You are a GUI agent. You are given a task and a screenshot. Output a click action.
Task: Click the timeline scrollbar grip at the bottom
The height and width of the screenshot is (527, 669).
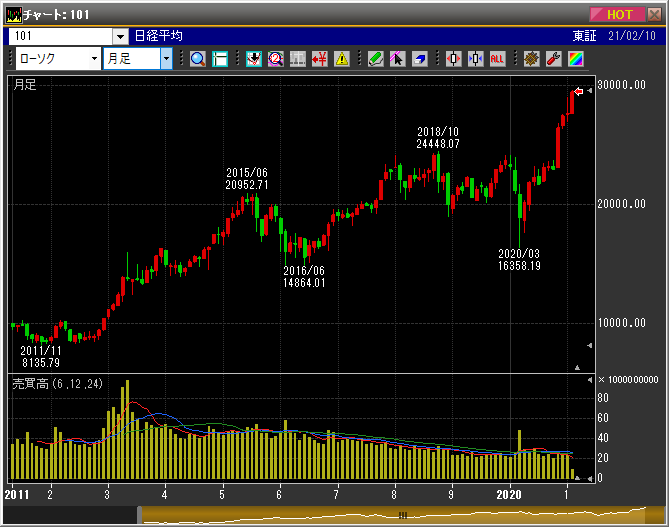point(403,515)
